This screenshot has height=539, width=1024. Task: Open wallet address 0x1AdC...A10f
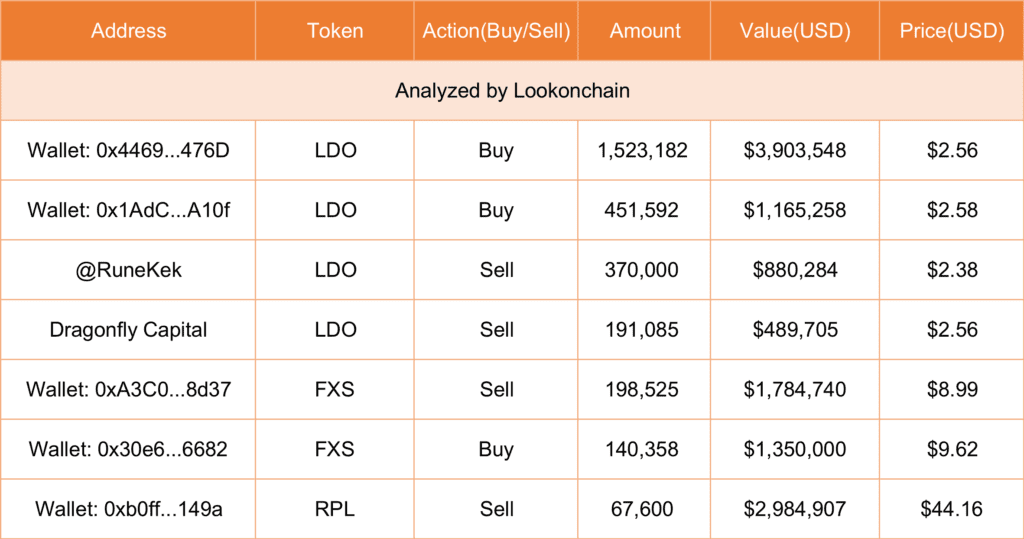pyautogui.click(x=128, y=211)
